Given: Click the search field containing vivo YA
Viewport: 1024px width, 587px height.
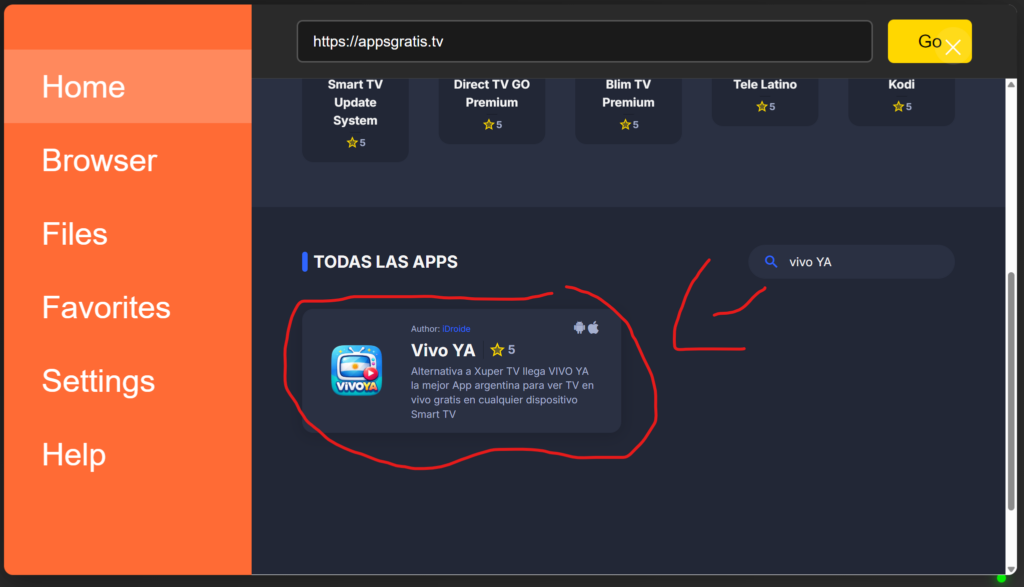Looking at the screenshot, I should click(860, 262).
